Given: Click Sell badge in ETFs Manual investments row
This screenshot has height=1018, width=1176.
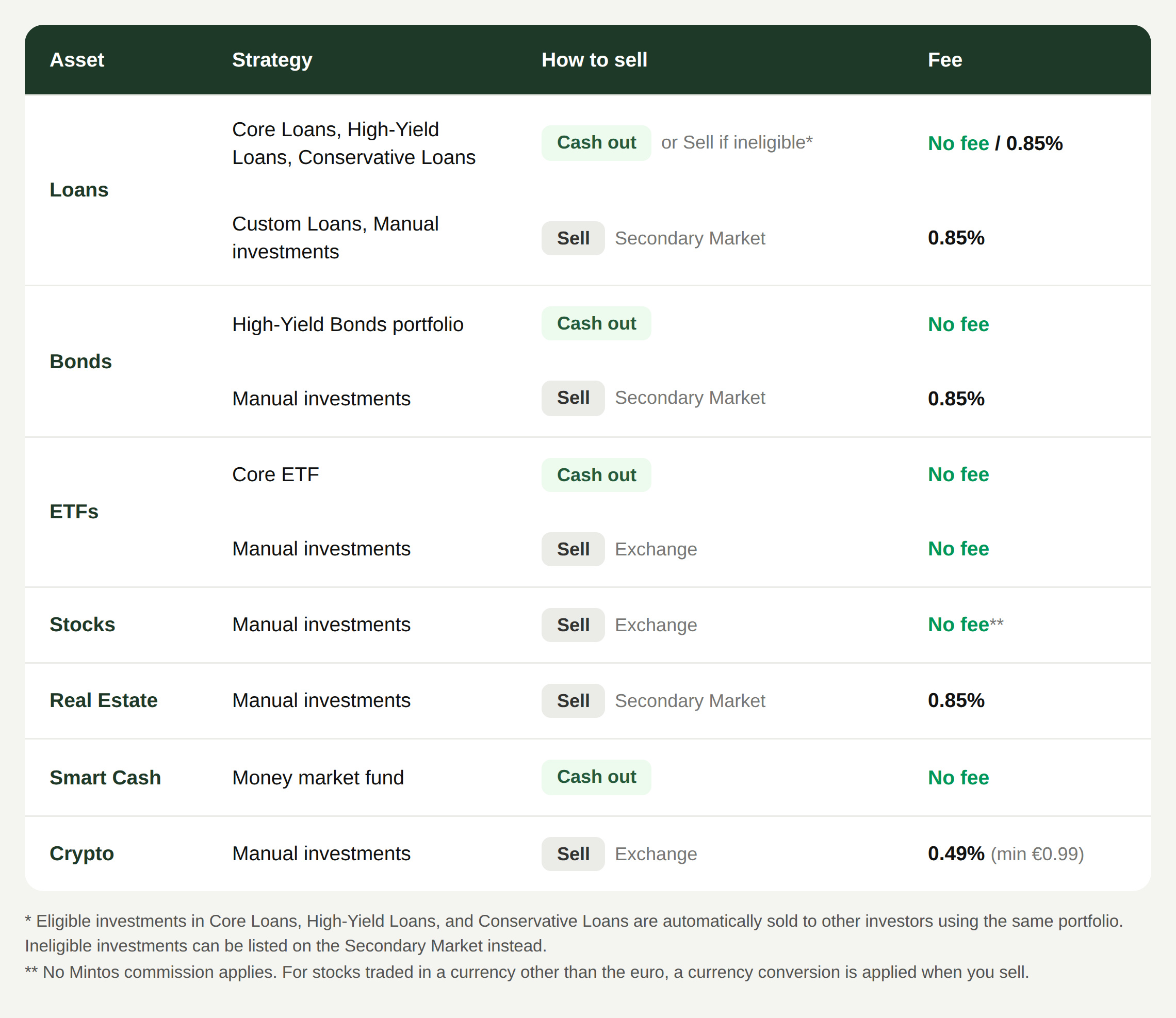Looking at the screenshot, I should (x=573, y=549).
